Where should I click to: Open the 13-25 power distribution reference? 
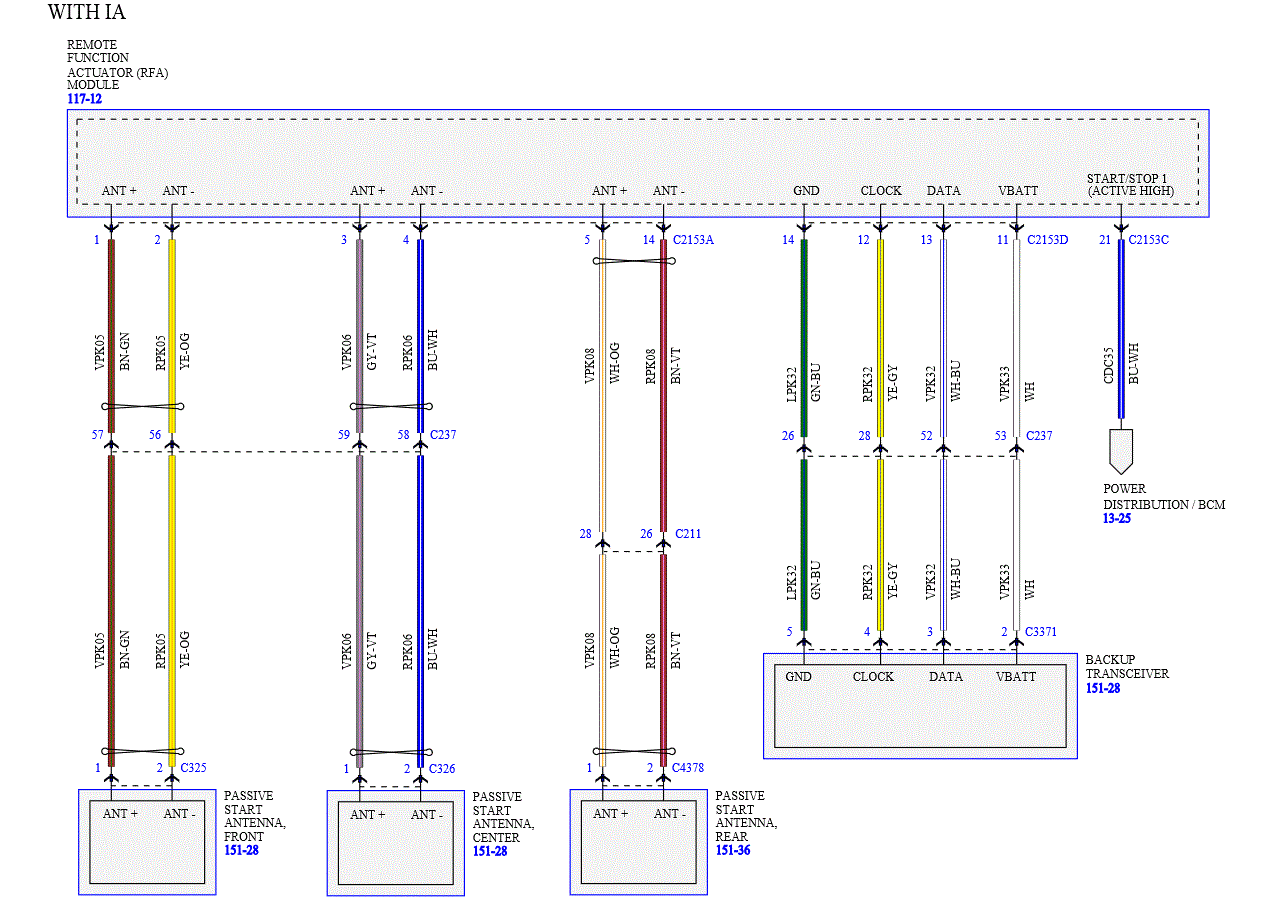point(1117,519)
